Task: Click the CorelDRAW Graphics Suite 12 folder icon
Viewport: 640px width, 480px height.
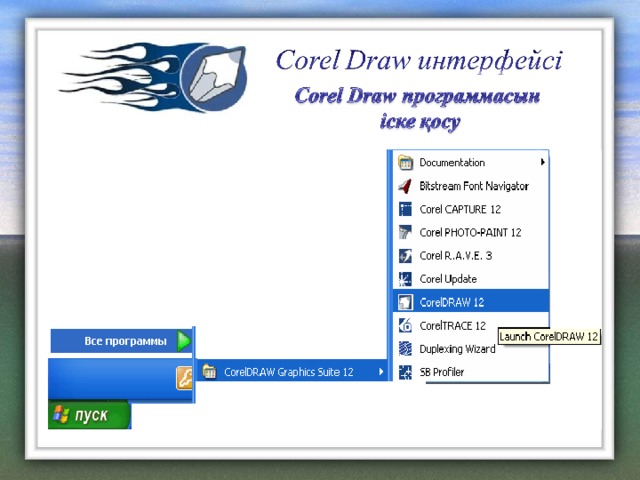Action: [x=210, y=371]
